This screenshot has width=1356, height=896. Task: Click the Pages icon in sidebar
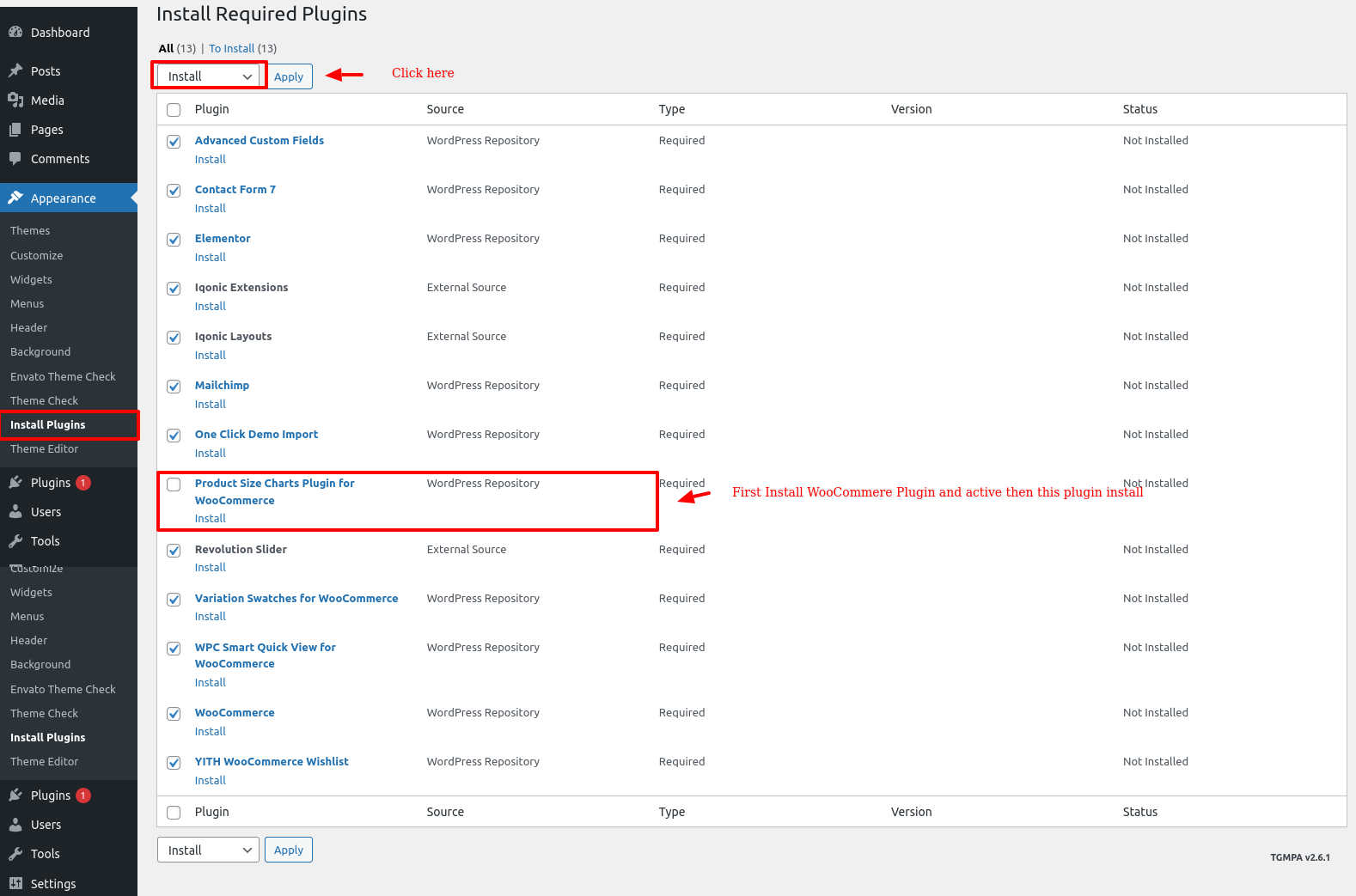tap(15, 129)
